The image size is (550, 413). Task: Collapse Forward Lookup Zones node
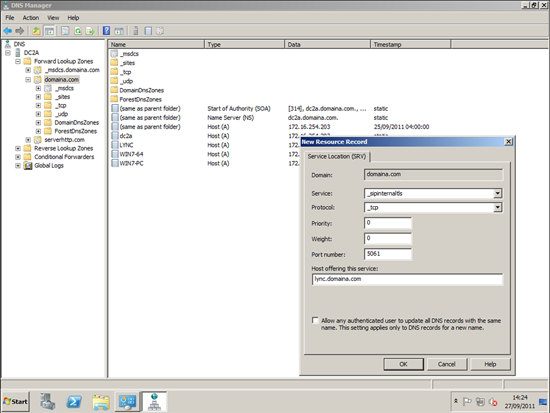point(18,61)
